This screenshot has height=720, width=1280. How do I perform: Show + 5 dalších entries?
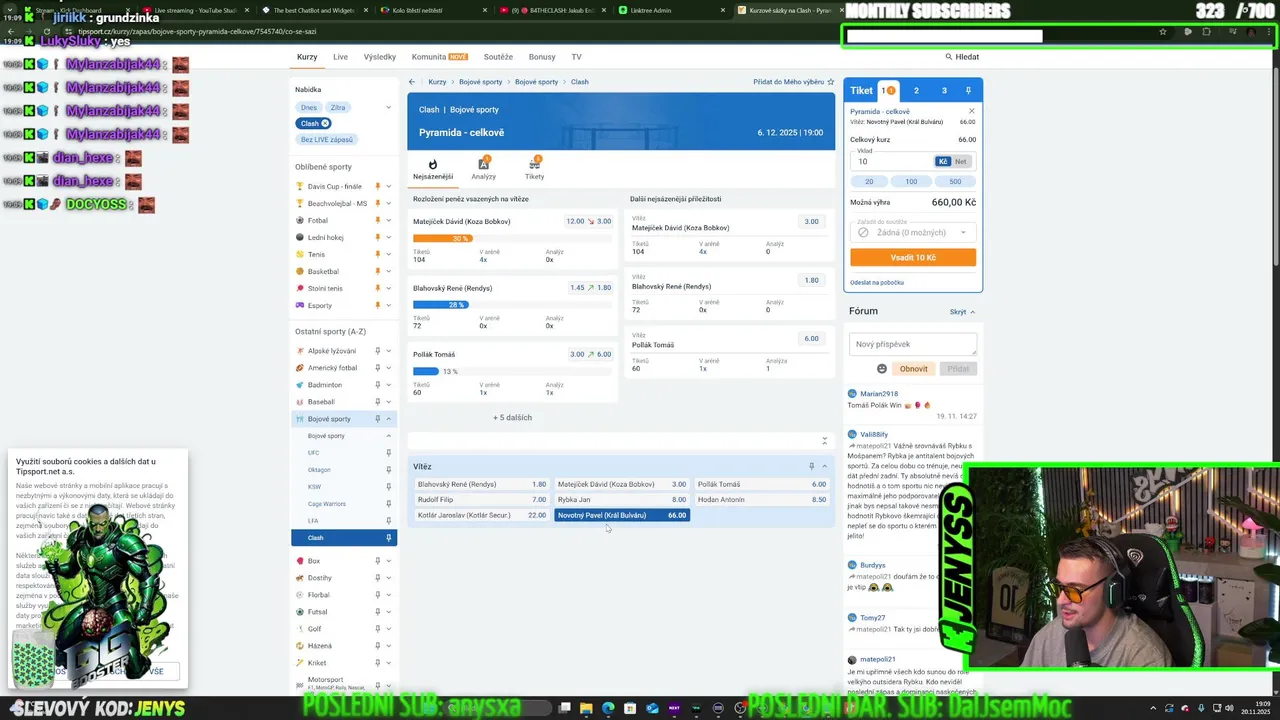click(x=512, y=418)
